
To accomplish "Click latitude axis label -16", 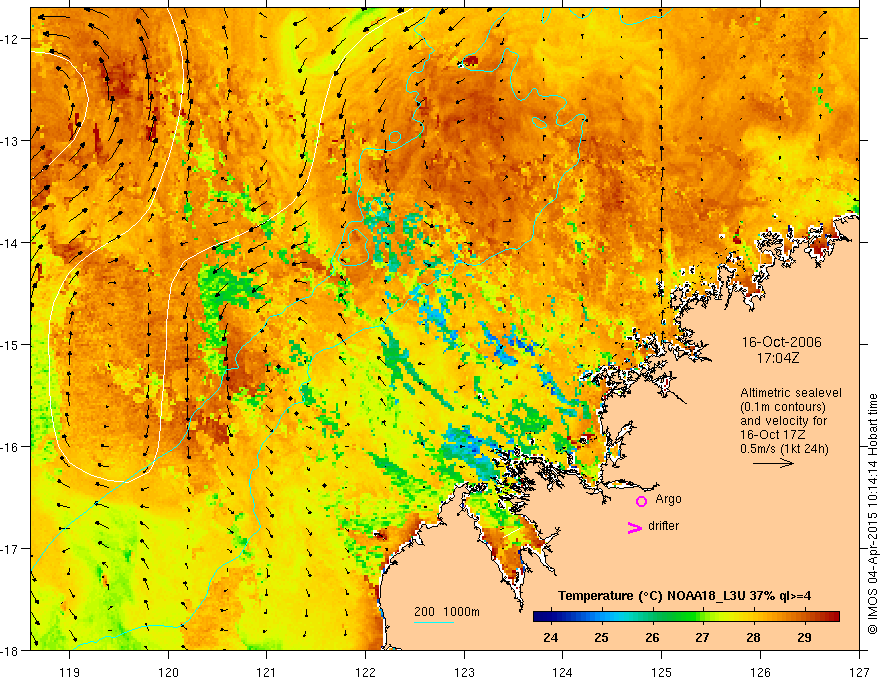I will [x=11, y=447].
